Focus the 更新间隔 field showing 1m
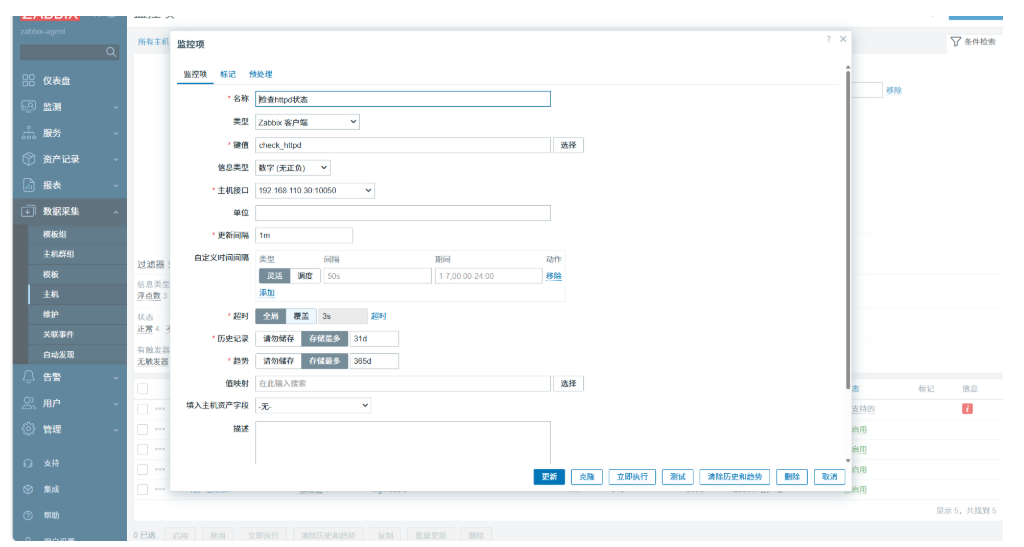Image resolution: width=1024 pixels, height=547 pixels. click(304, 236)
